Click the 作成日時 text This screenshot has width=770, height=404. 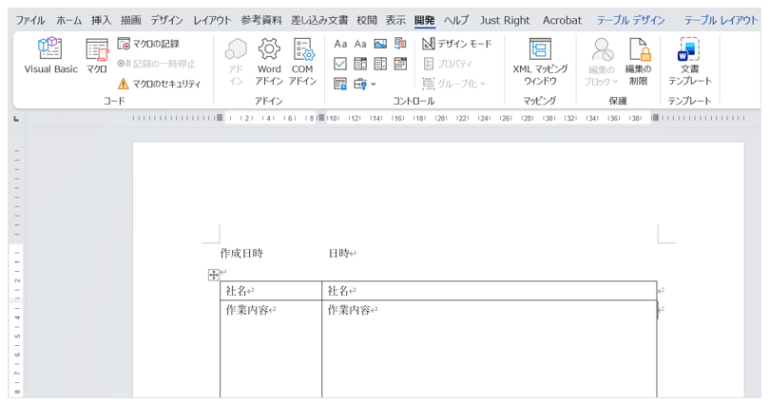coord(242,253)
